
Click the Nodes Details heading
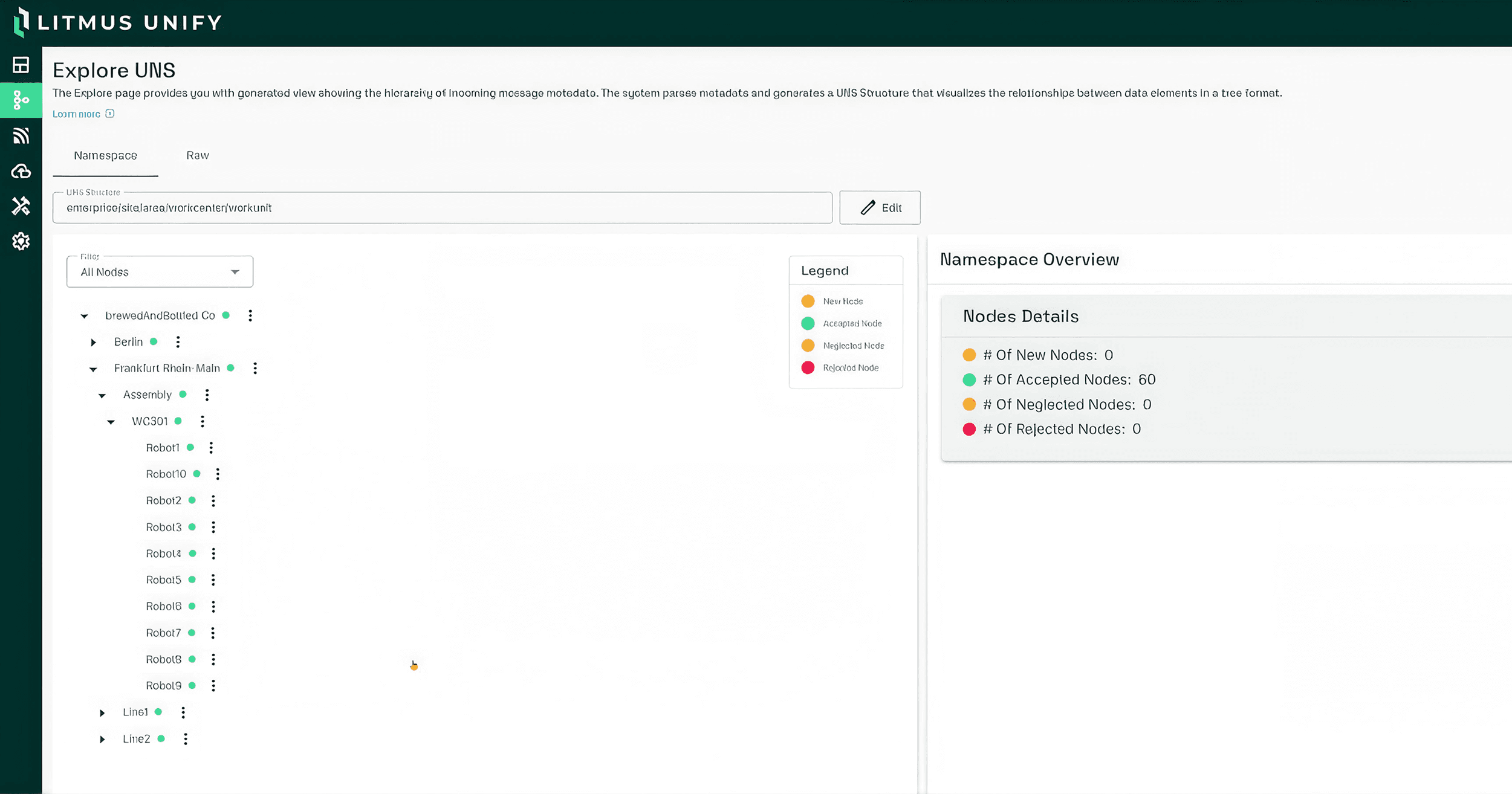[x=1020, y=317]
